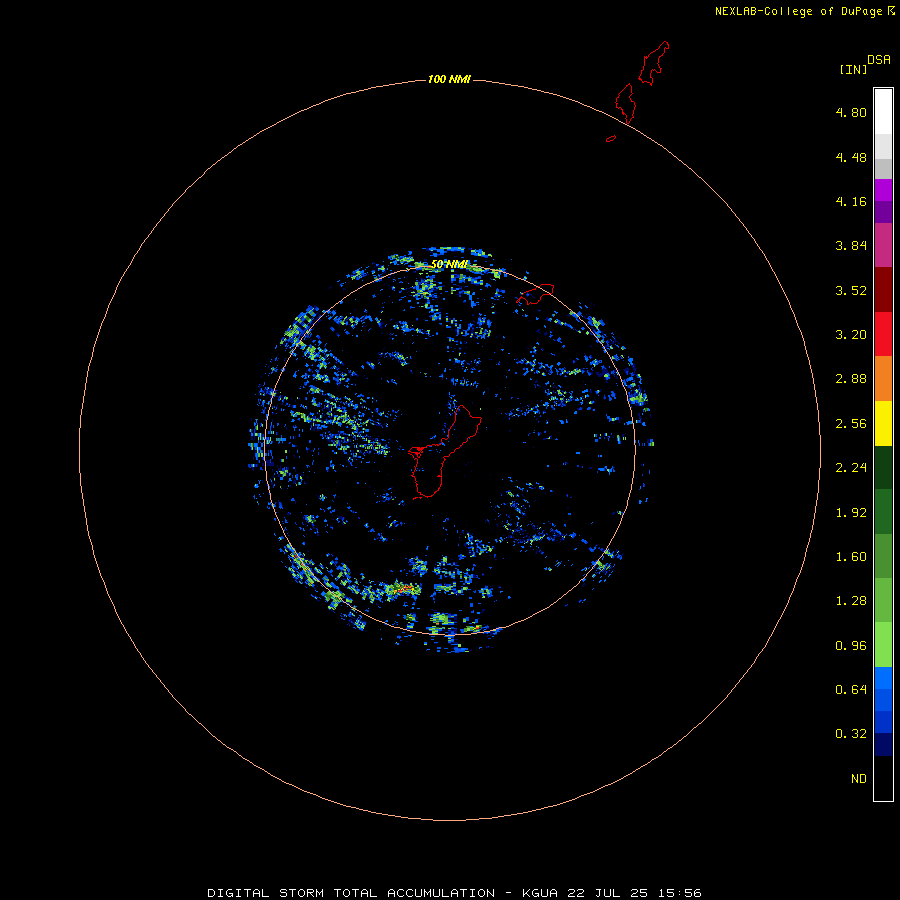Viewport: 900px width, 900px height.
Task: Click the island outline touching 100 NMI ring
Action: coord(626,103)
